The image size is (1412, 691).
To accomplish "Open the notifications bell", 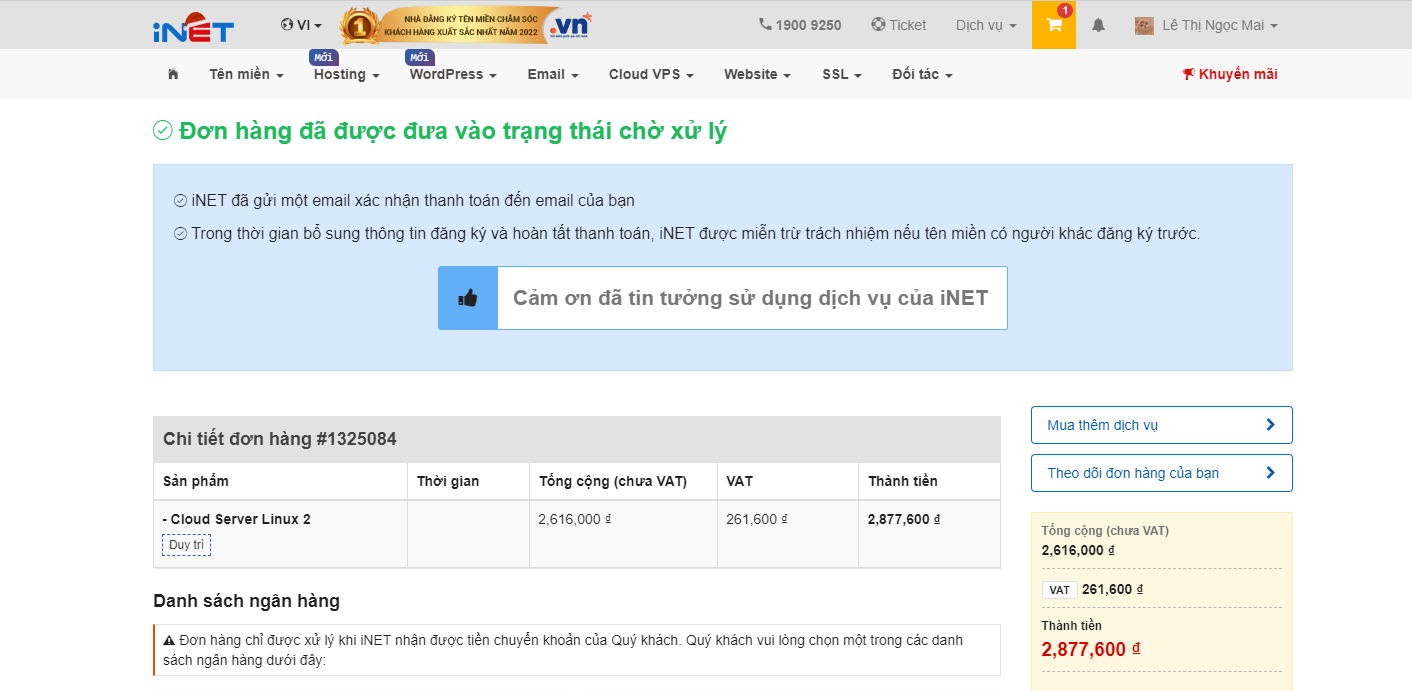I will click(x=1098, y=25).
